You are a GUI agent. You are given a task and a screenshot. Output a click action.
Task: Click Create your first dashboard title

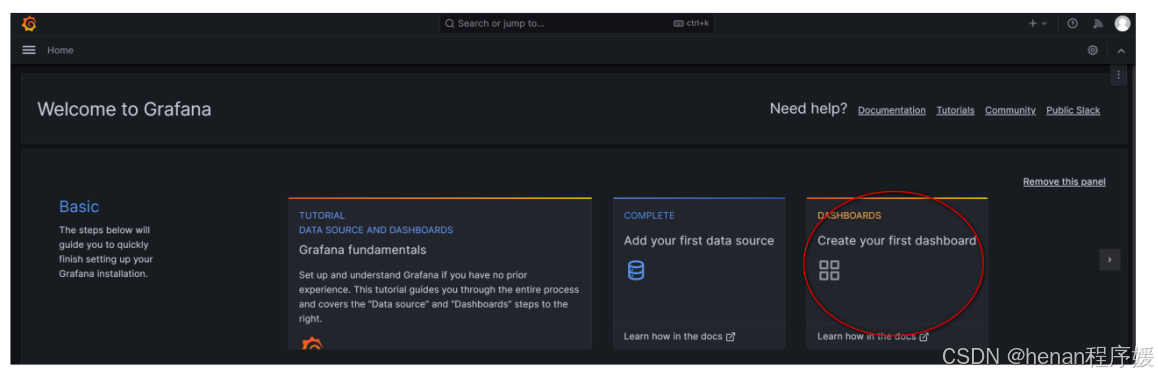click(897, 241)
